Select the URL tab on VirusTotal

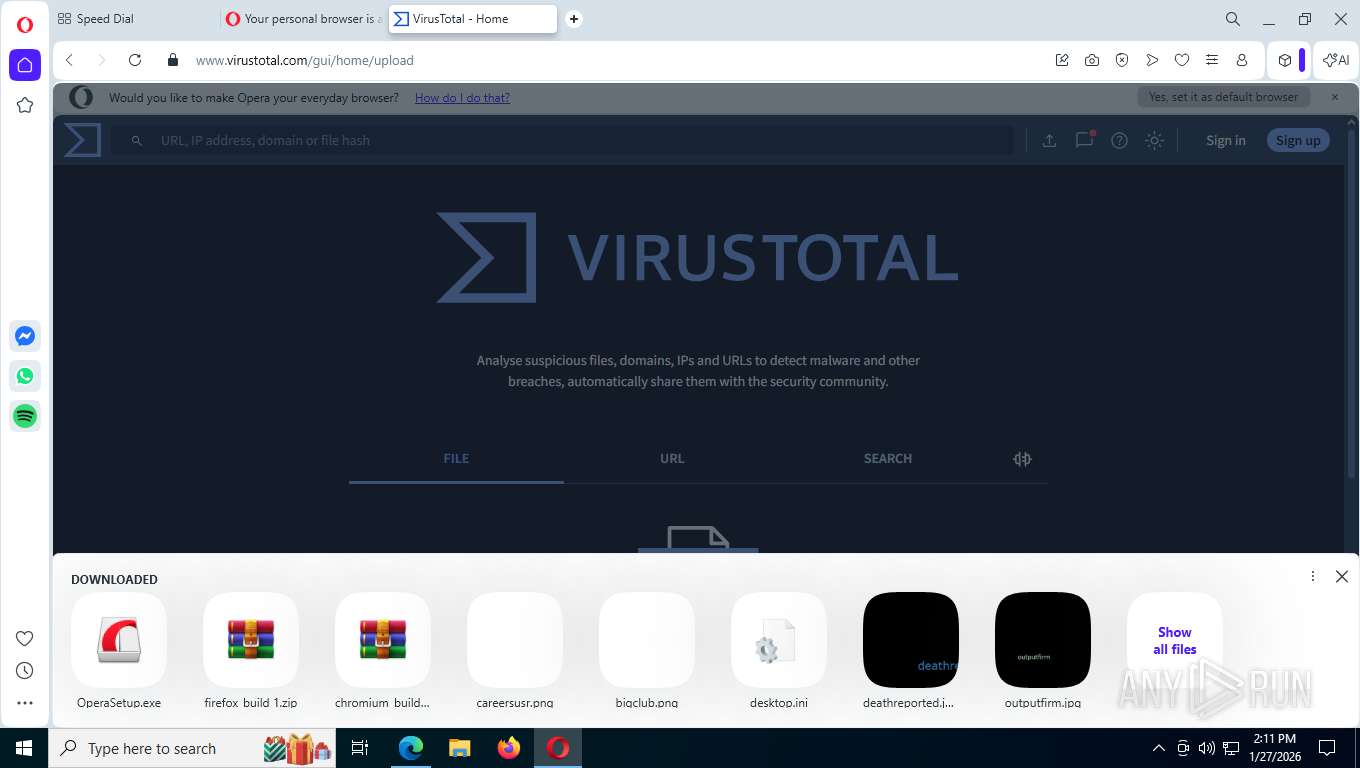pyautogui.click(x=672, y=459)
